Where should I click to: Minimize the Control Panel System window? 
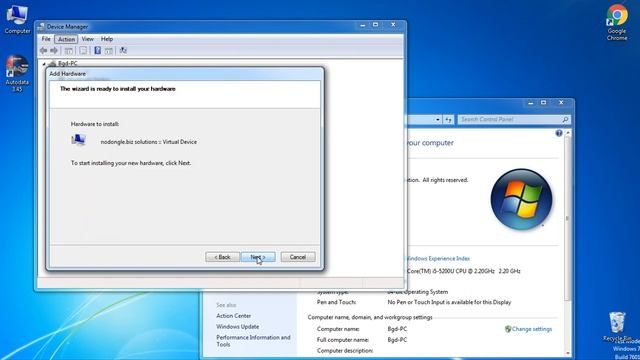(x=530, y=103)
